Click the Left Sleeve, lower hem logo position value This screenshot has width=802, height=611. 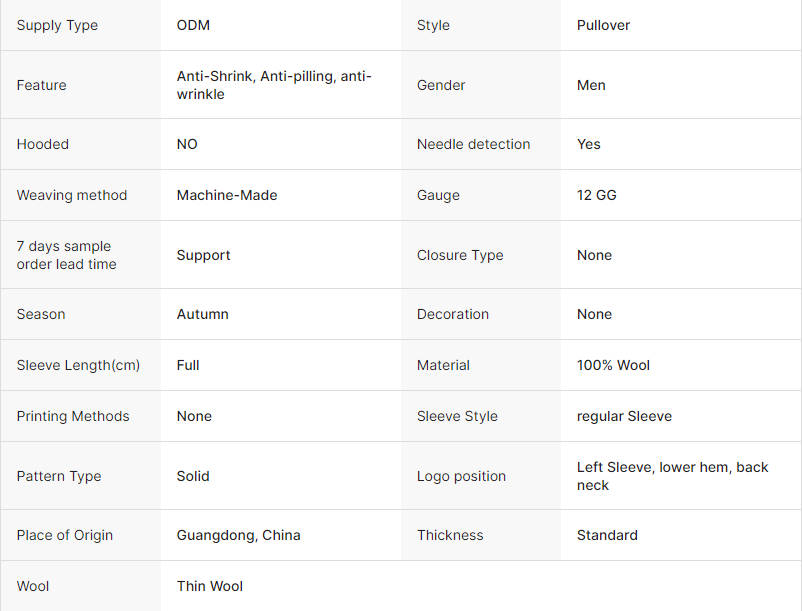click(x=673, y=476)
